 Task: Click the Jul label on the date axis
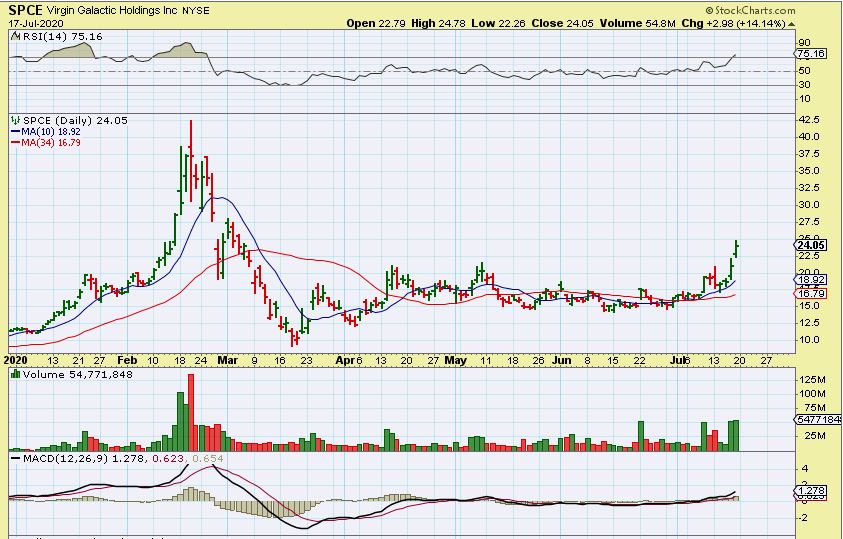678,360
